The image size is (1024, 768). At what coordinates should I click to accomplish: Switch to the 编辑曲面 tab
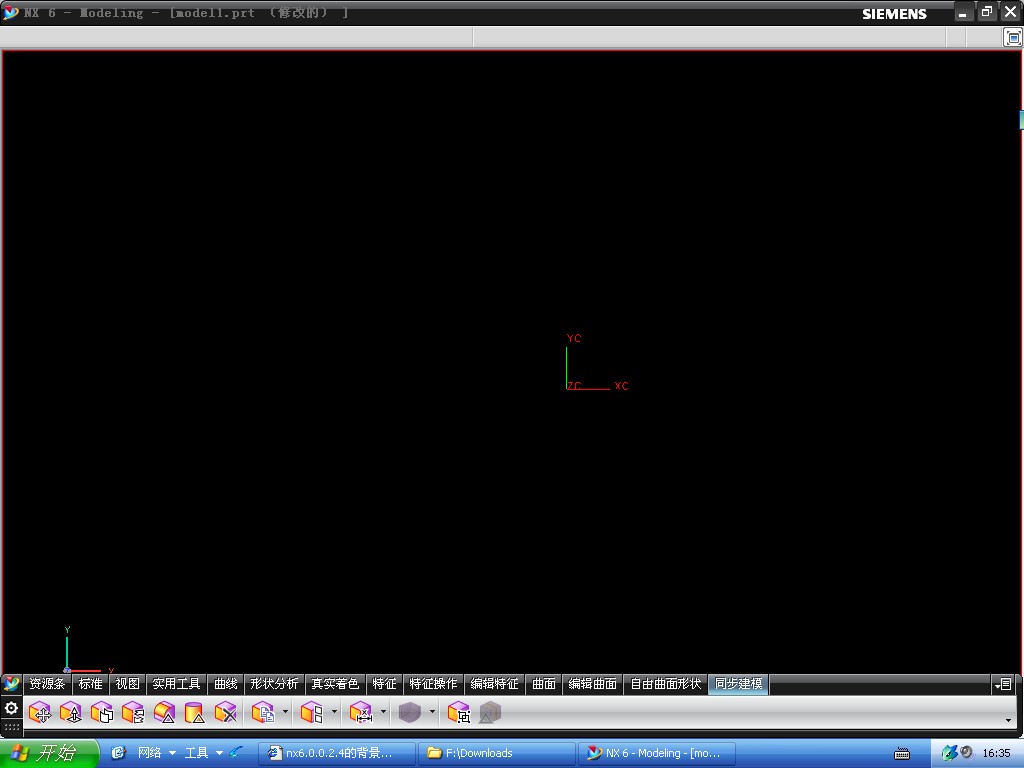point(592,684)
